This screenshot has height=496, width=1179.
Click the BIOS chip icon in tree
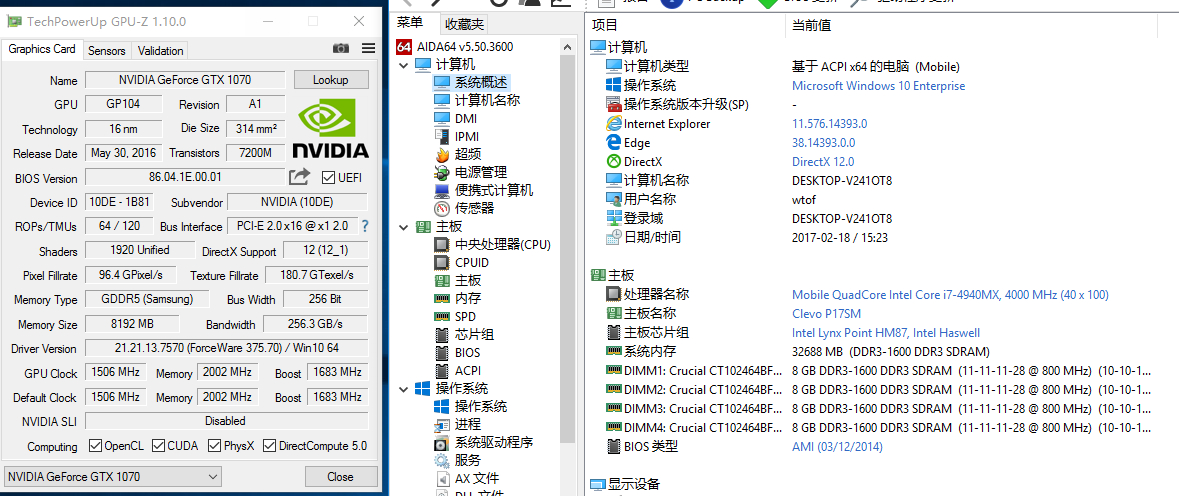(441, 352)
